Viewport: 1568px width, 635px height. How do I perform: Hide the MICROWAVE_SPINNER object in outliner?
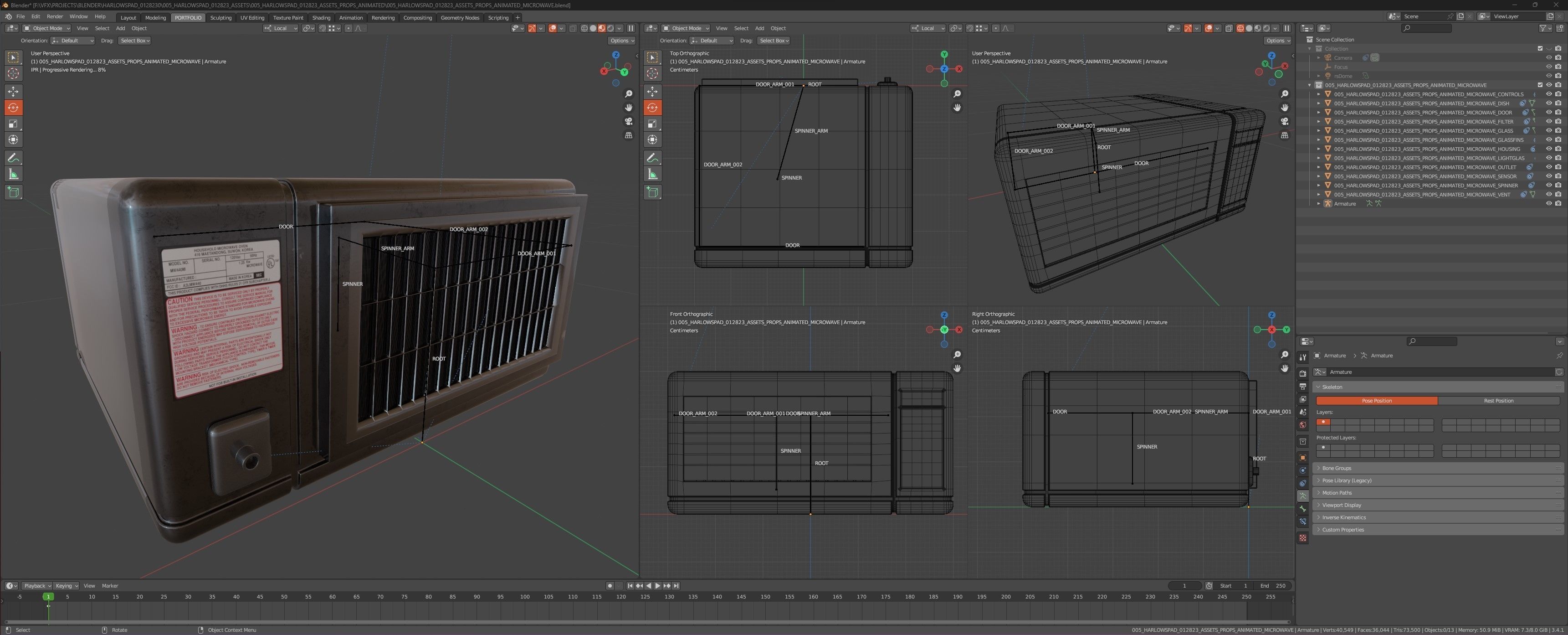(x=1548, y=186)
